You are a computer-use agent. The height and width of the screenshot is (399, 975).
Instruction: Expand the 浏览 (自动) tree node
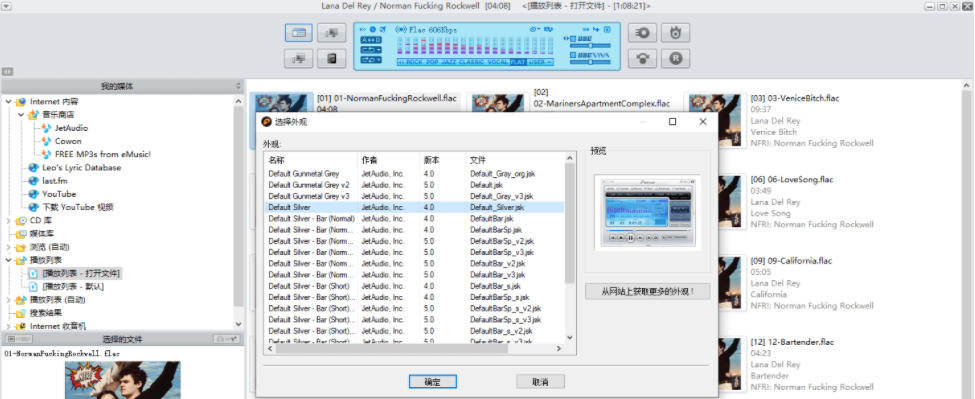pyautogui.click(x=9, y=247)
